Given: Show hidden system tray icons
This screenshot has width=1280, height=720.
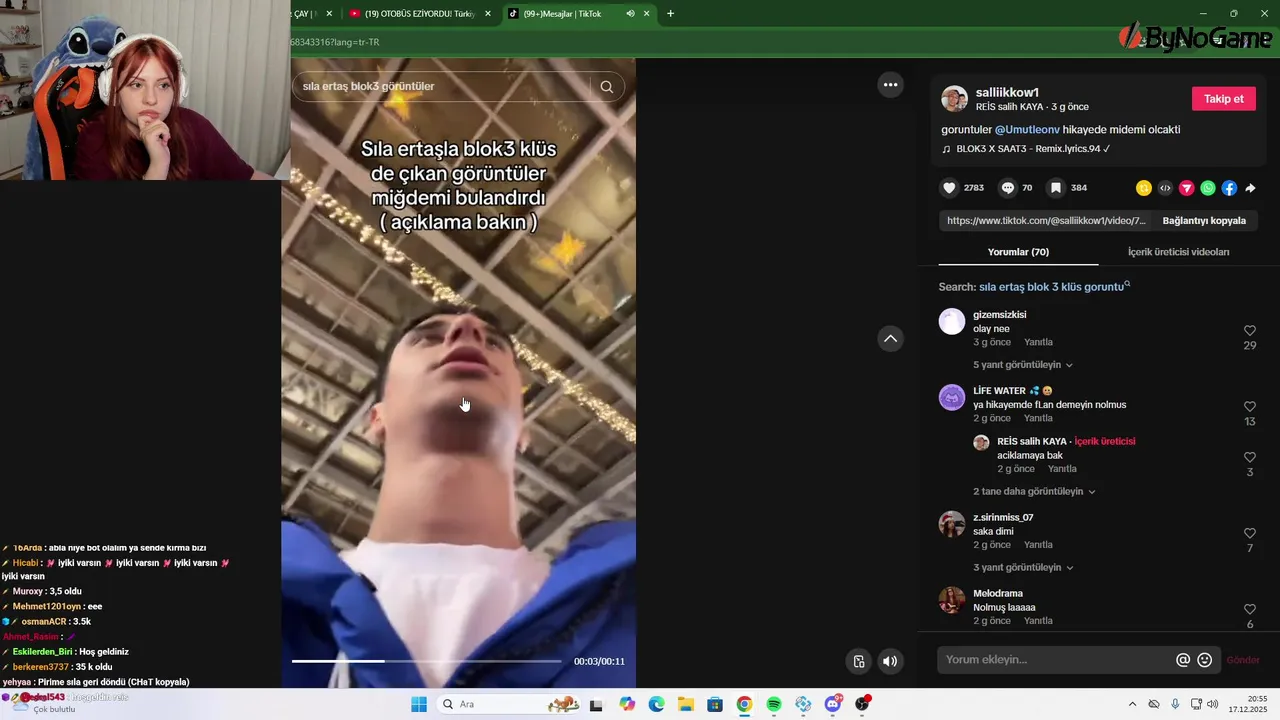Looking at the screenshot, I should (1132, 704).
